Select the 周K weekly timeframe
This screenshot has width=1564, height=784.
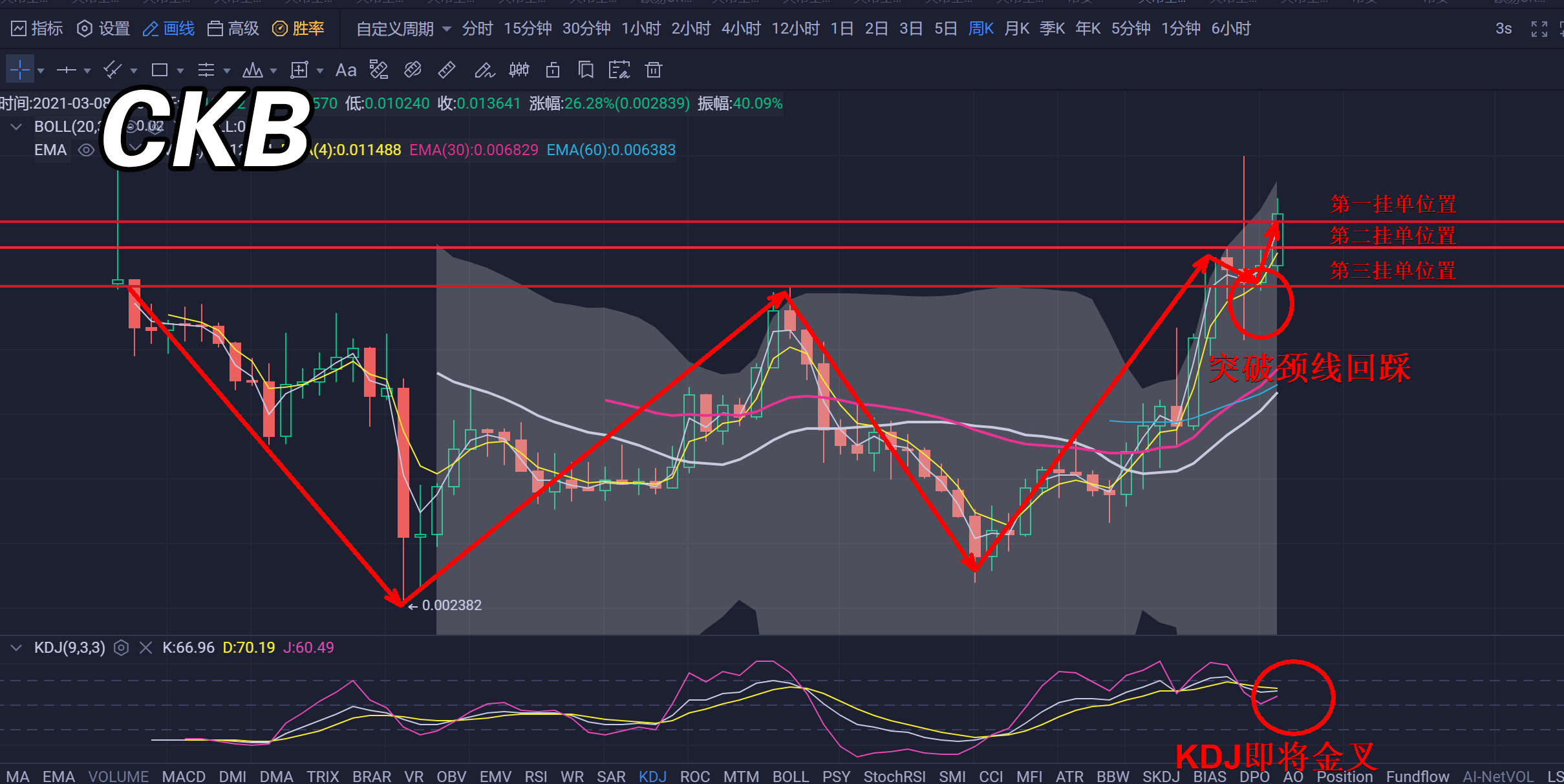click(981, 28)
